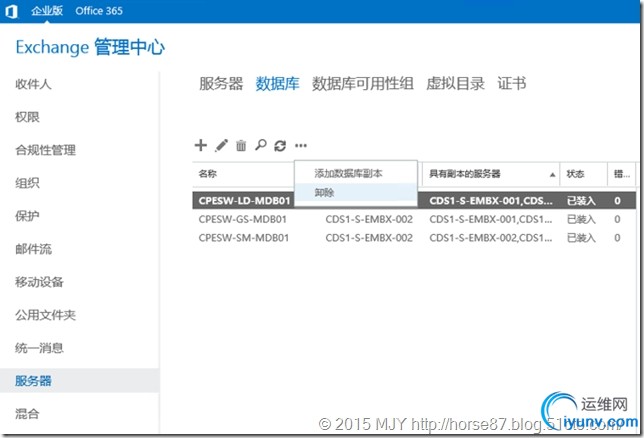Click CDS1-S-EMBX-001,CDS1... in GS-MDB01 row
644x438 pixels.
click(490, 219)
